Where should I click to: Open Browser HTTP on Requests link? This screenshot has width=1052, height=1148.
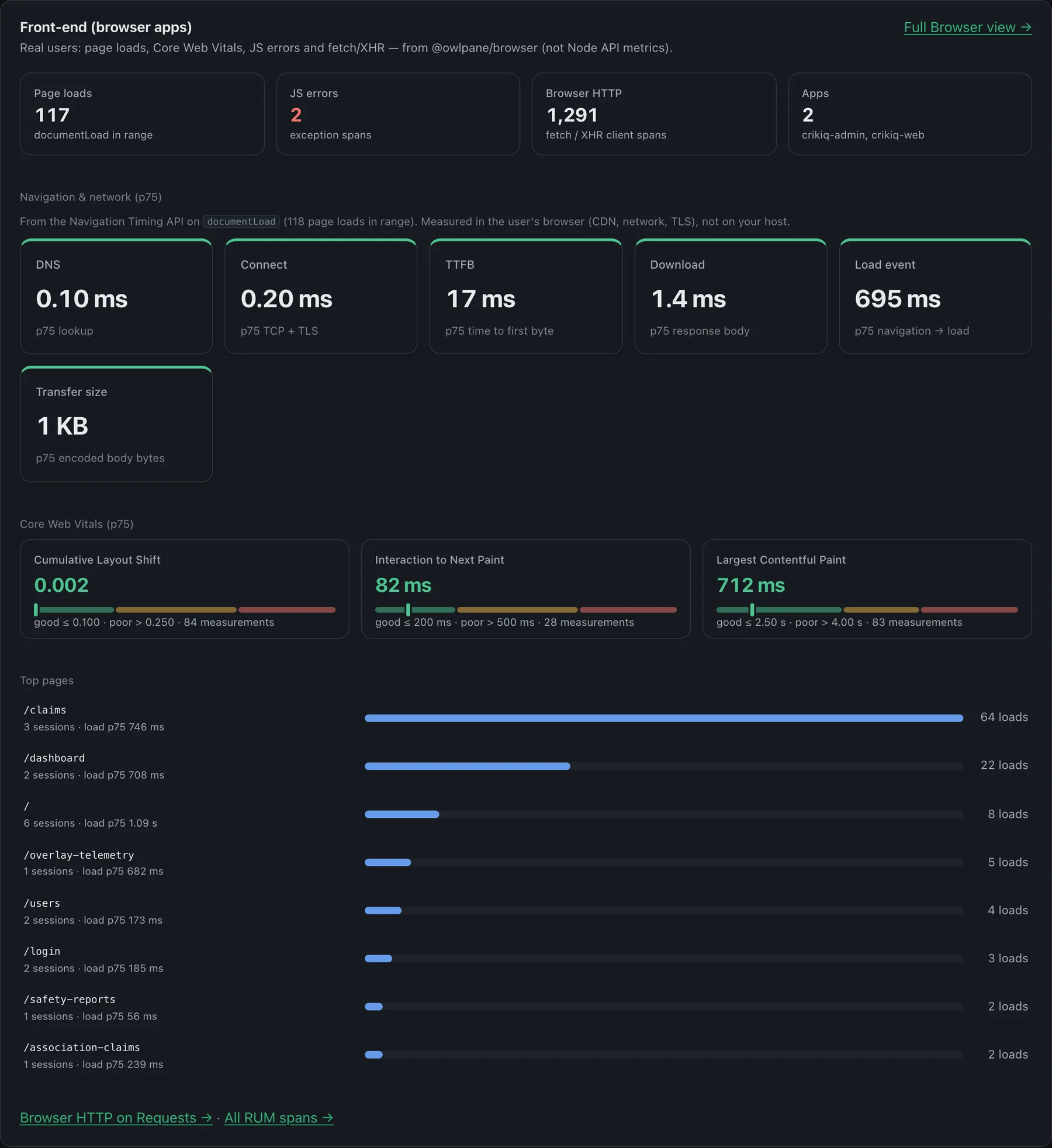(116, 1118)
